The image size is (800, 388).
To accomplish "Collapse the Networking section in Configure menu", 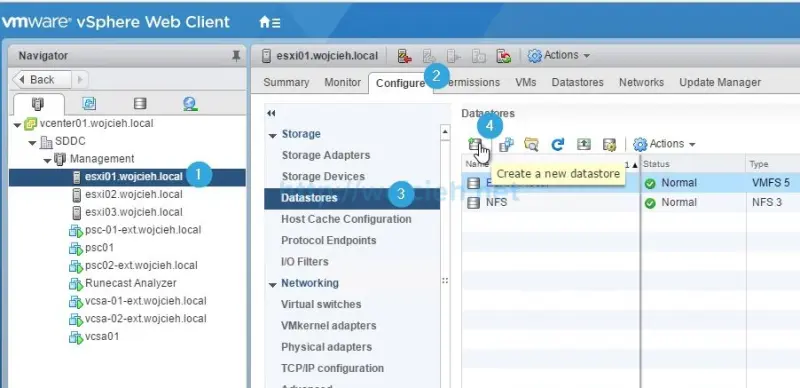I will (x=272, y=284).
